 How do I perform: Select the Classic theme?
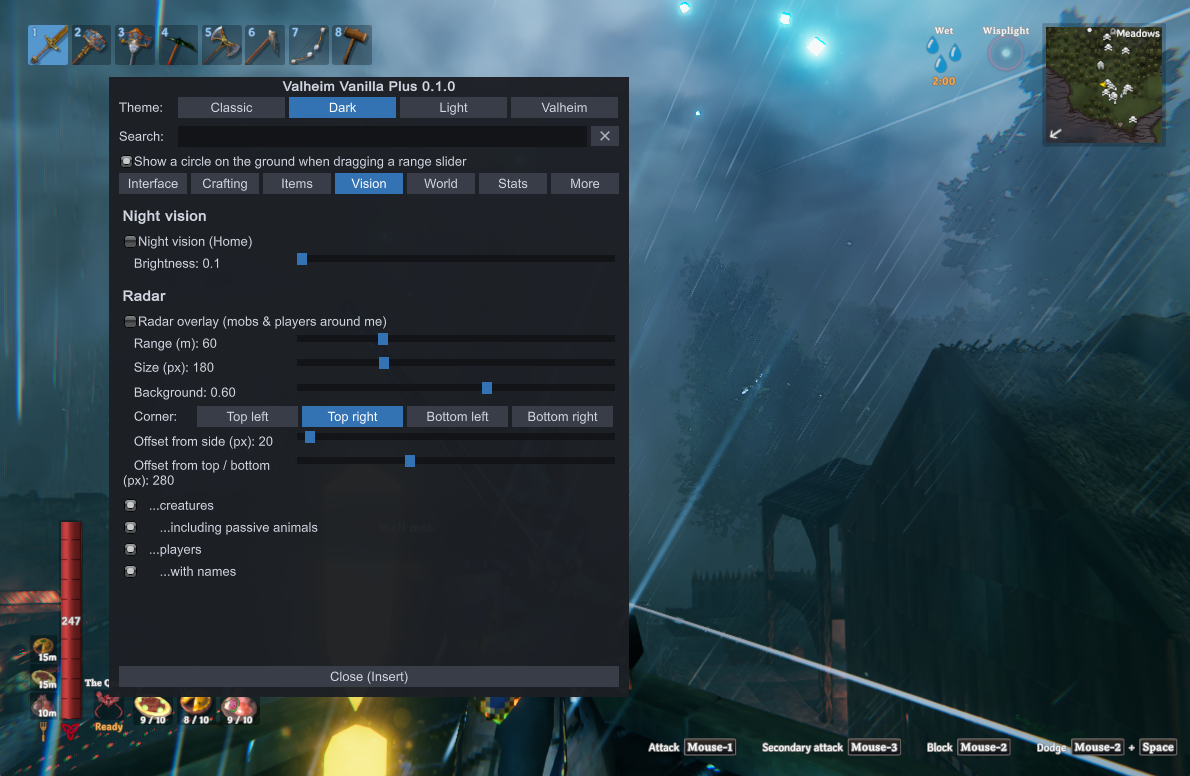coord(231,108)
